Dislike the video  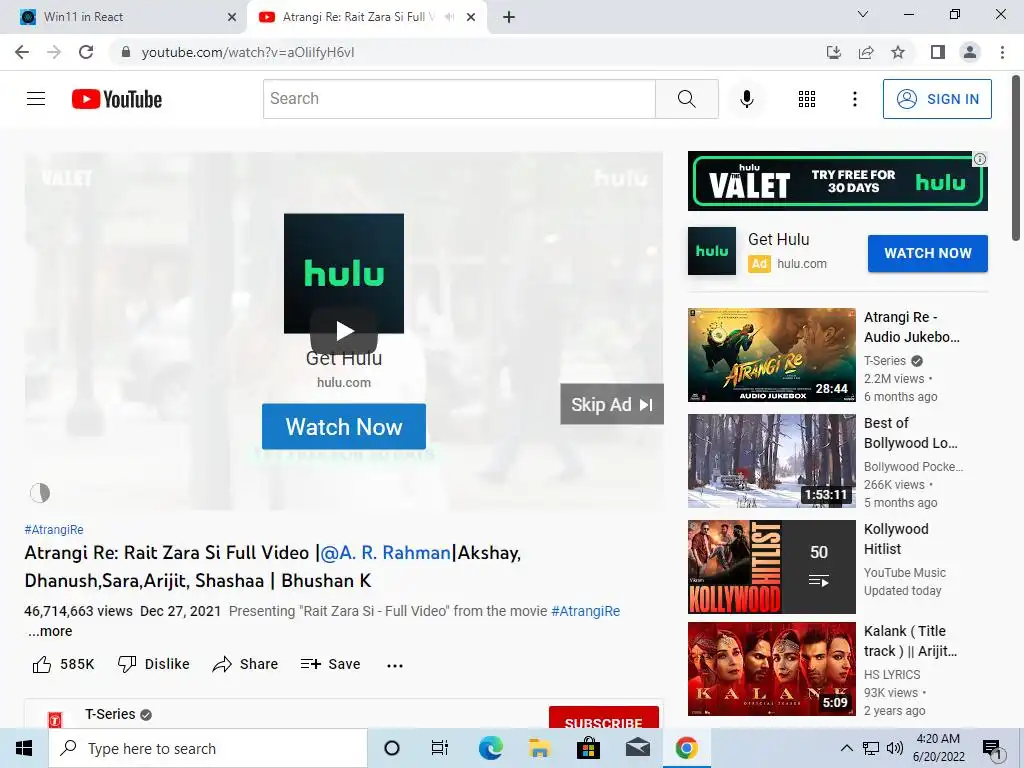pos(153,664)
